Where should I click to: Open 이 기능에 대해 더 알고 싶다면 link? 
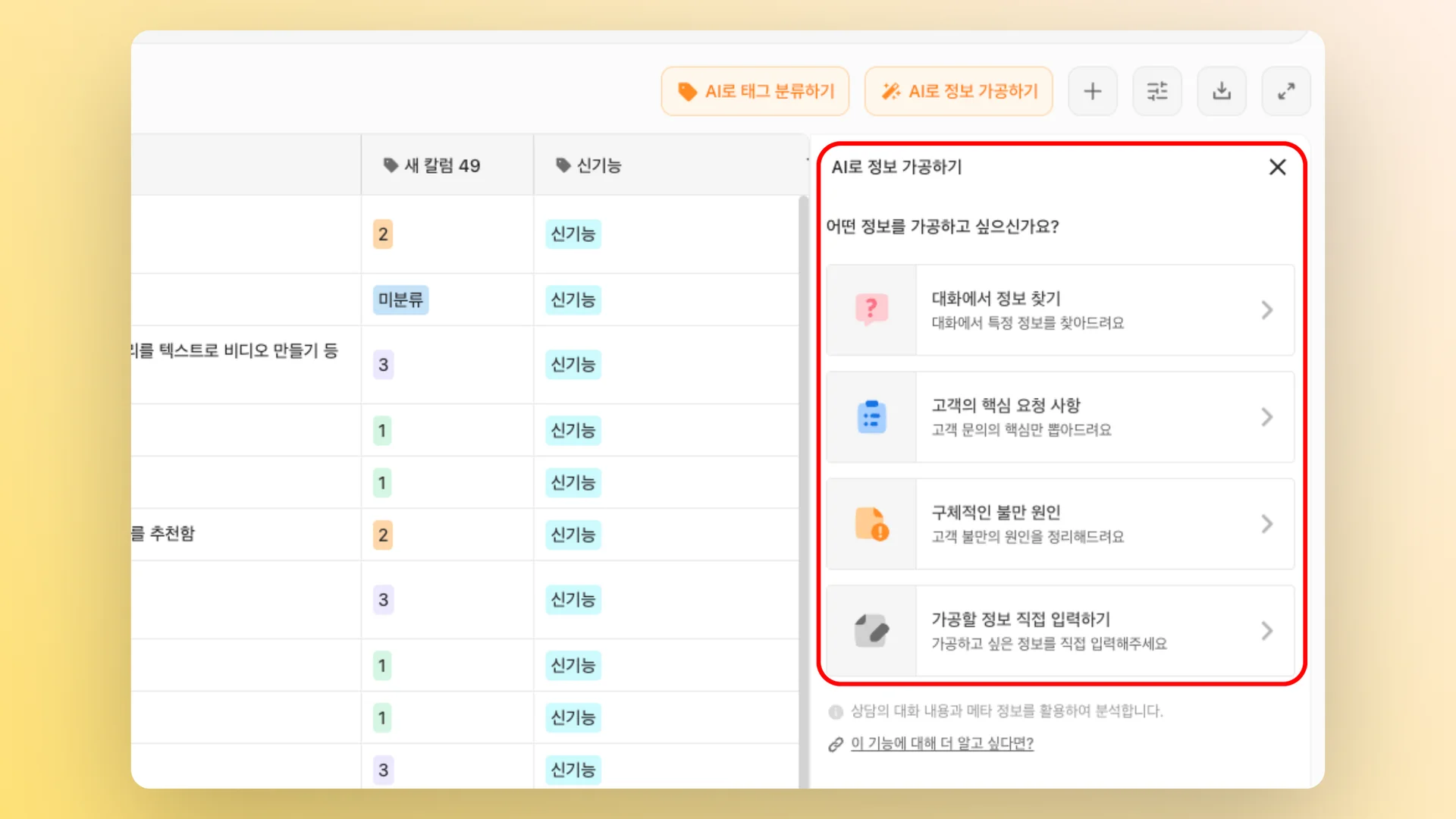tap(942, 744)
